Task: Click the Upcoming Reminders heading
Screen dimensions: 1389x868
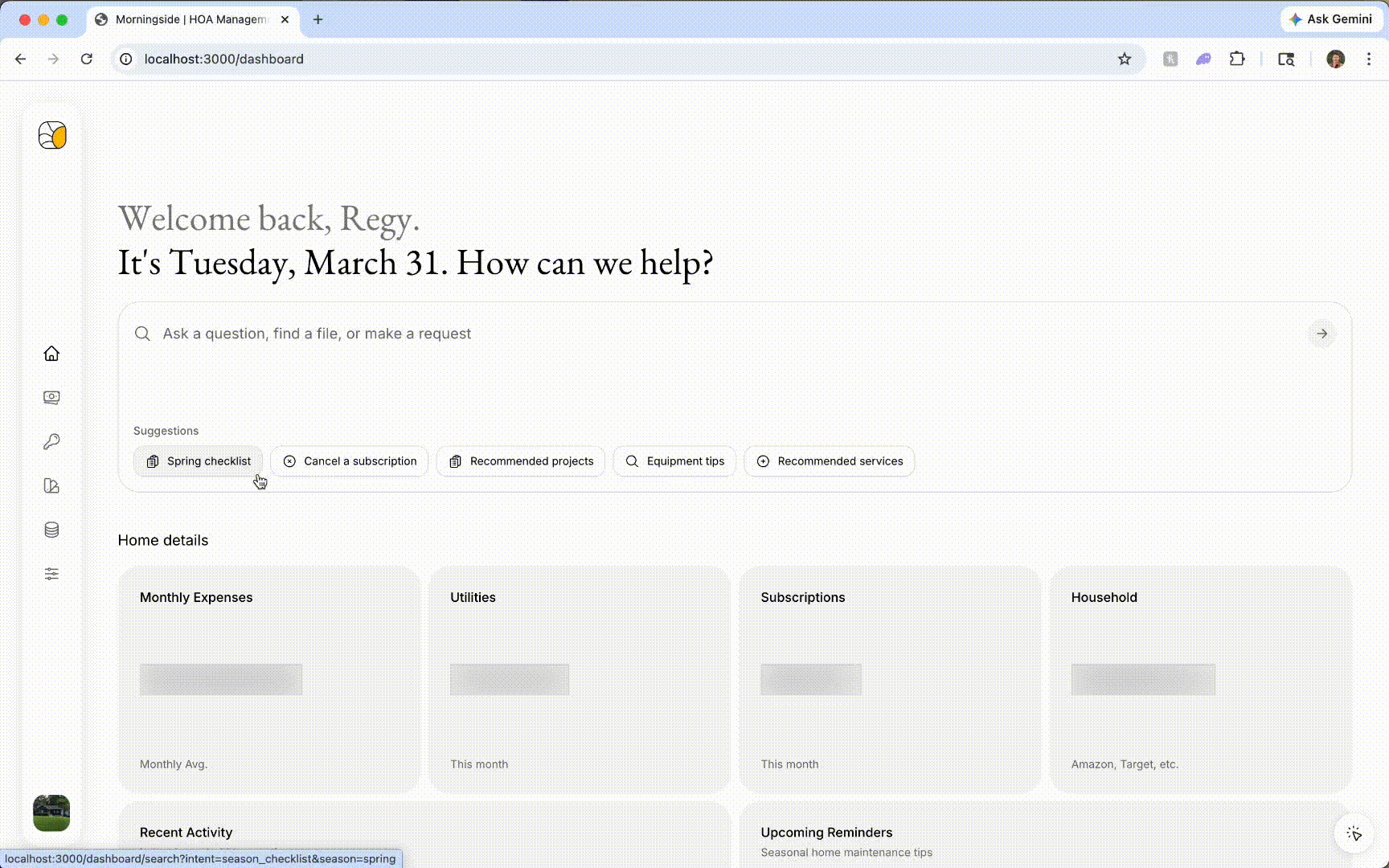Action: coord(827,833)
